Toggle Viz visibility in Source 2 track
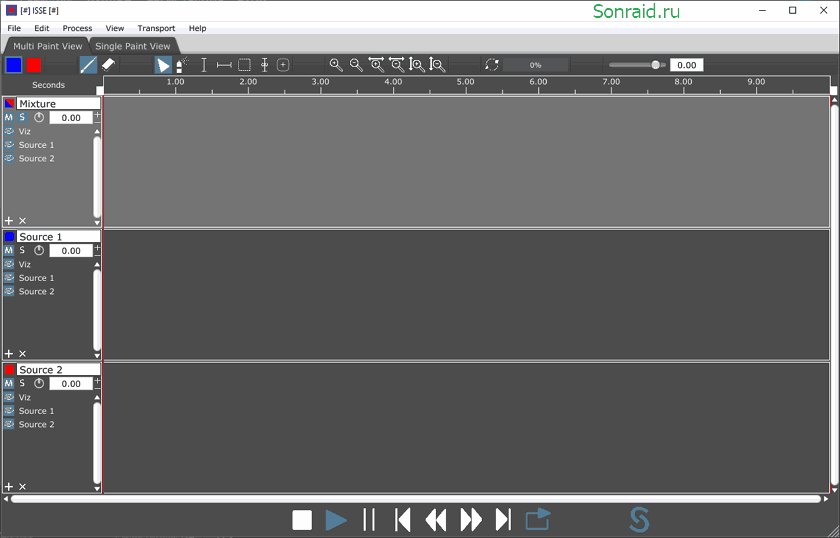The height and width of the screenshot is (538, 840). (9, 397)
